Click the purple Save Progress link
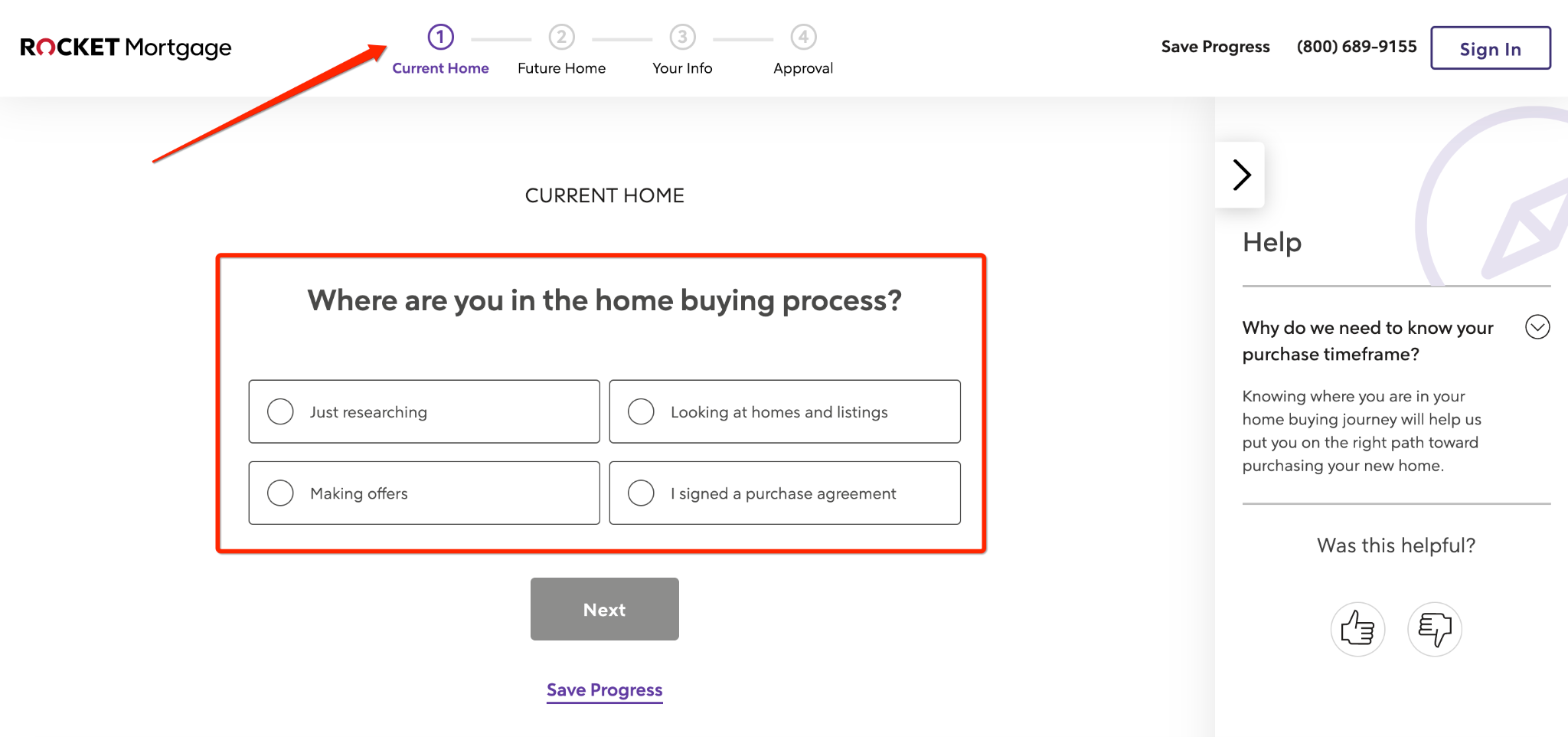This screenshot has height=737, width=1568. (x=604, y=690)
